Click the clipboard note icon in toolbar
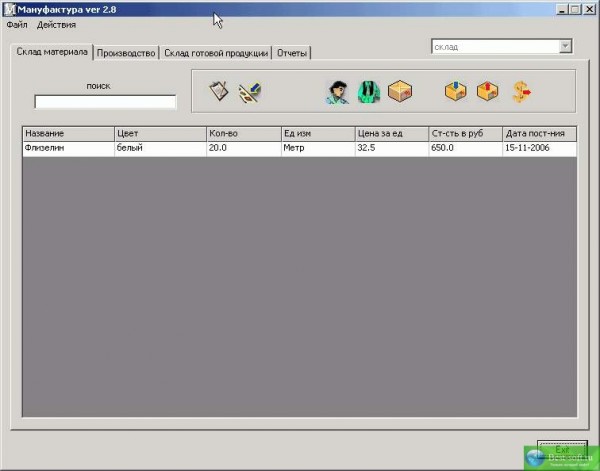 [218, 92]
